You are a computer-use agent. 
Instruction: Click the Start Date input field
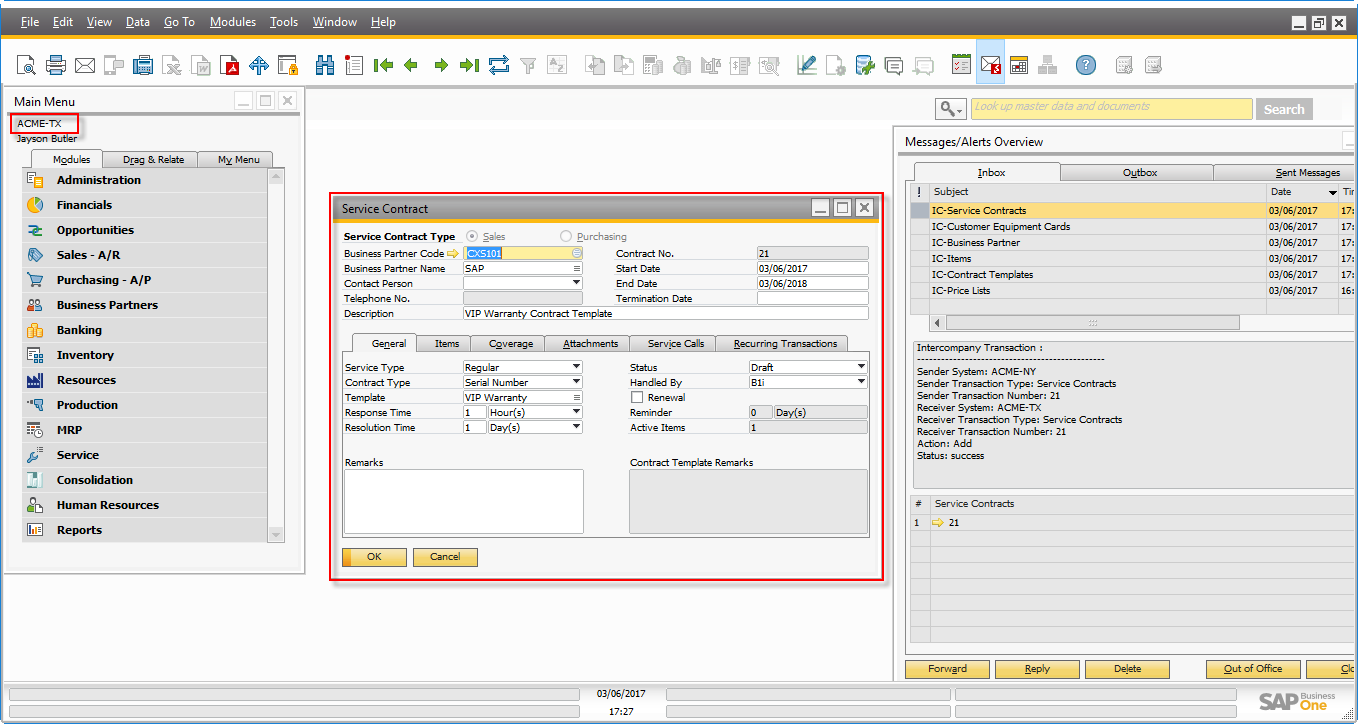coord(812,269)
